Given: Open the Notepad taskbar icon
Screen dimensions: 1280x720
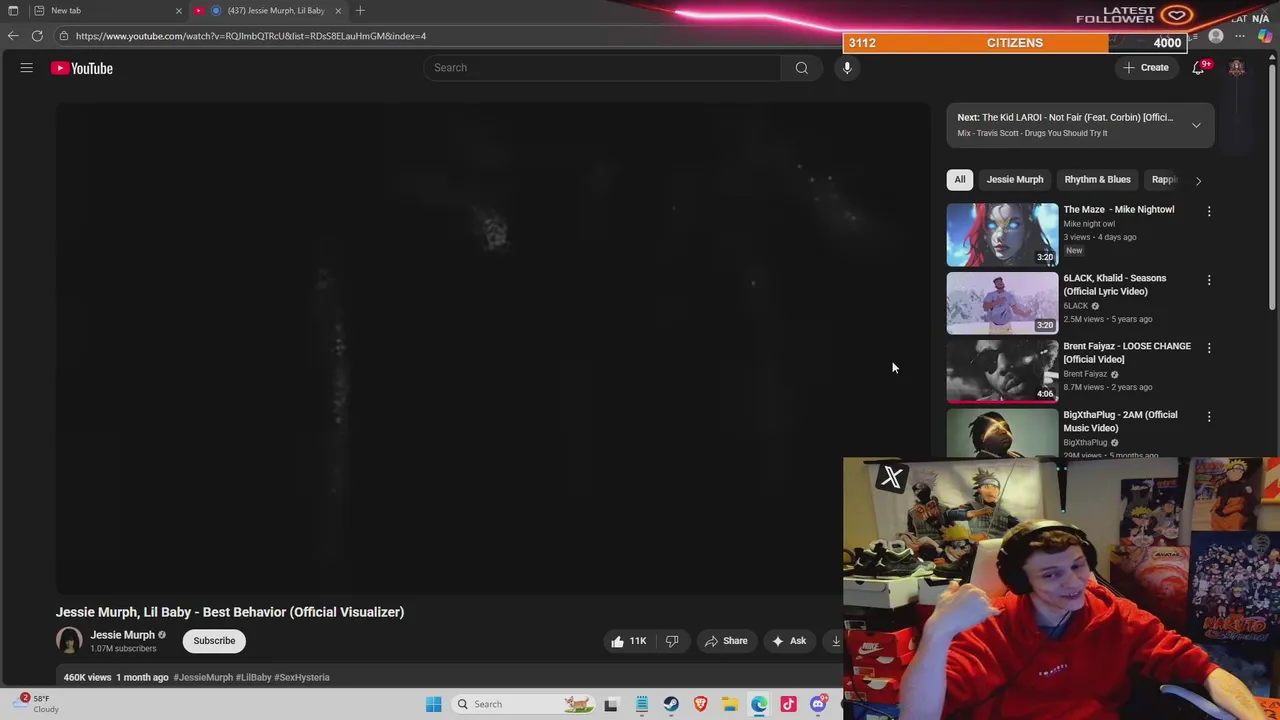Looking at the screenshot, I should click(642, 704).
